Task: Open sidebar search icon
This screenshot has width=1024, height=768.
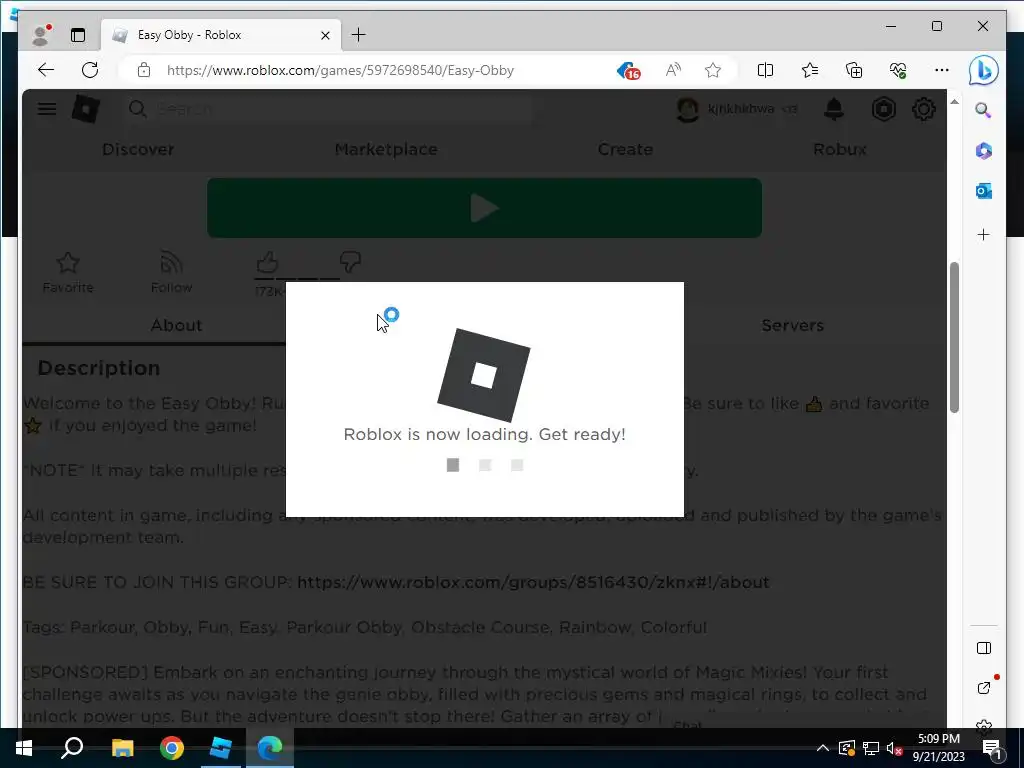Action: click(x=984, y=110)
